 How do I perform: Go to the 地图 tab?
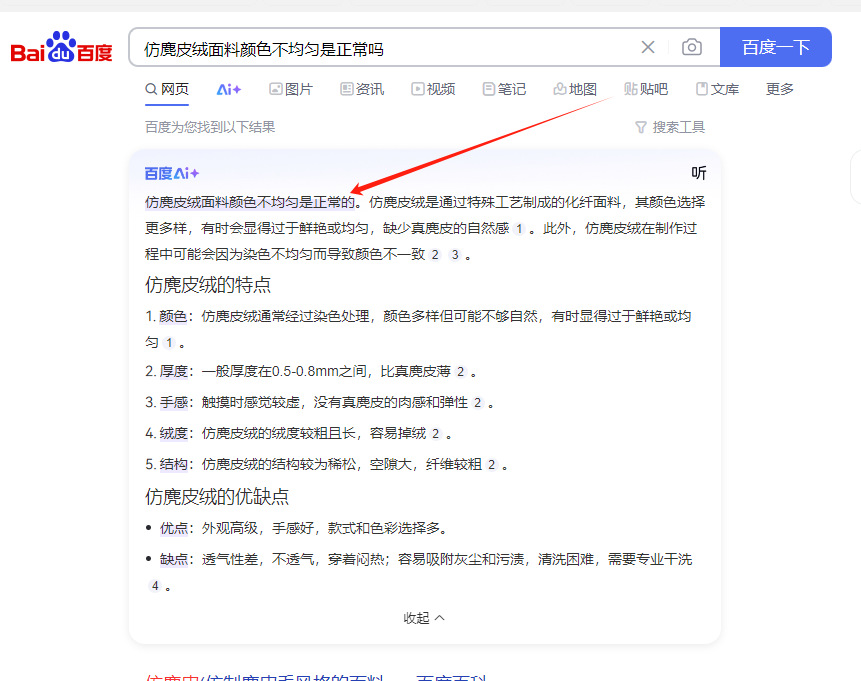(575, 89)
